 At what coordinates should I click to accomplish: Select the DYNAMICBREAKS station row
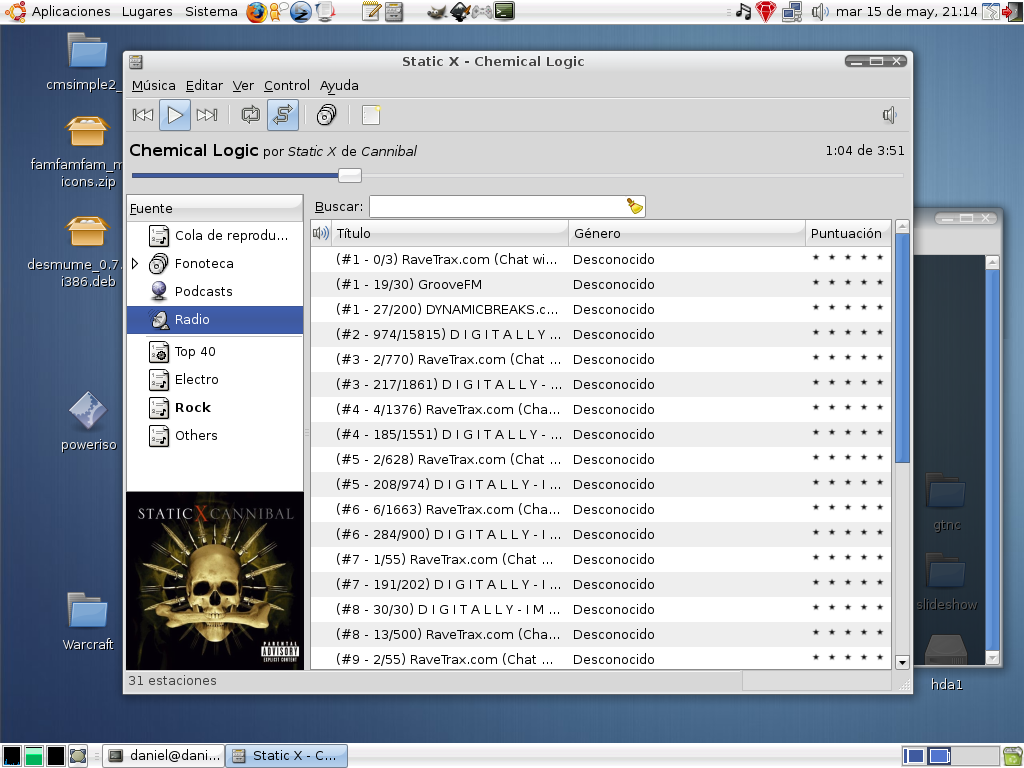pos(601,310)
